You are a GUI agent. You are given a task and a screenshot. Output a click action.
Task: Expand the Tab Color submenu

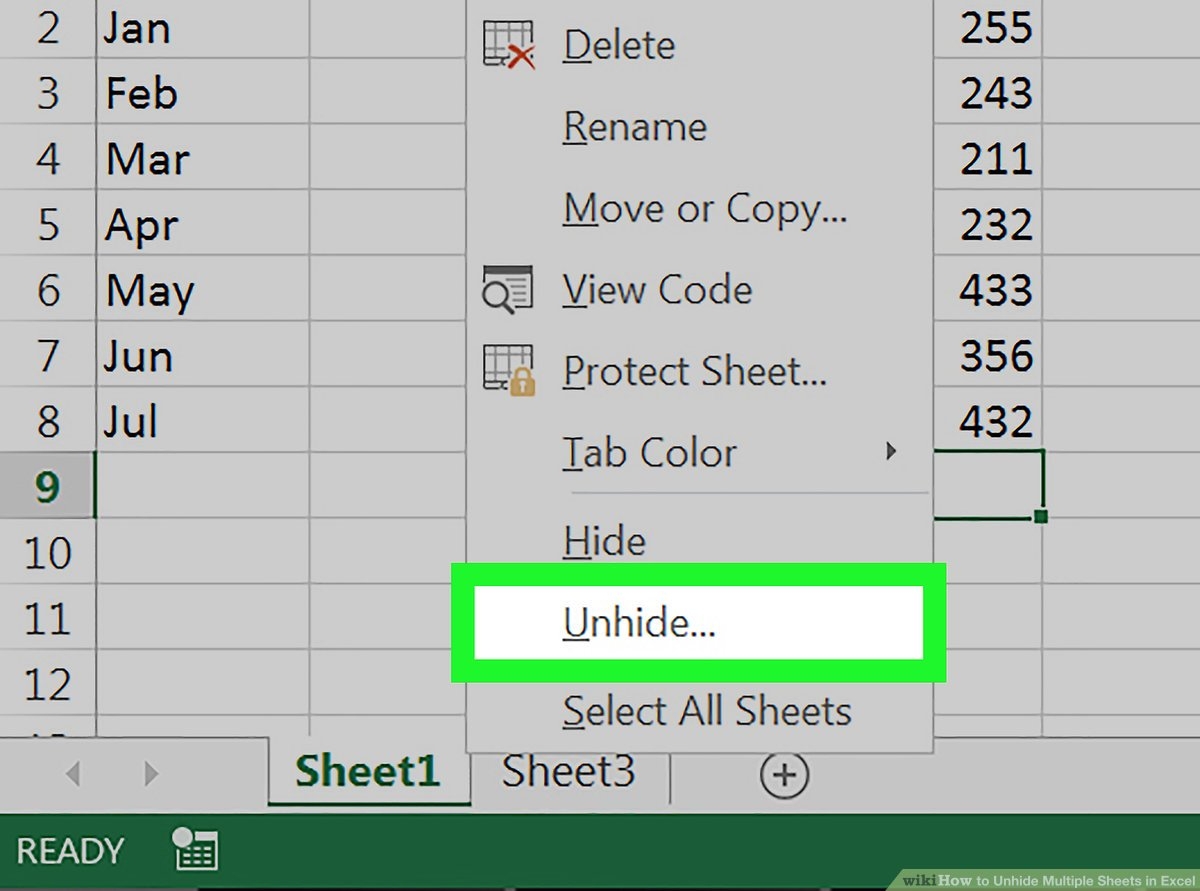tap(890, 452)
